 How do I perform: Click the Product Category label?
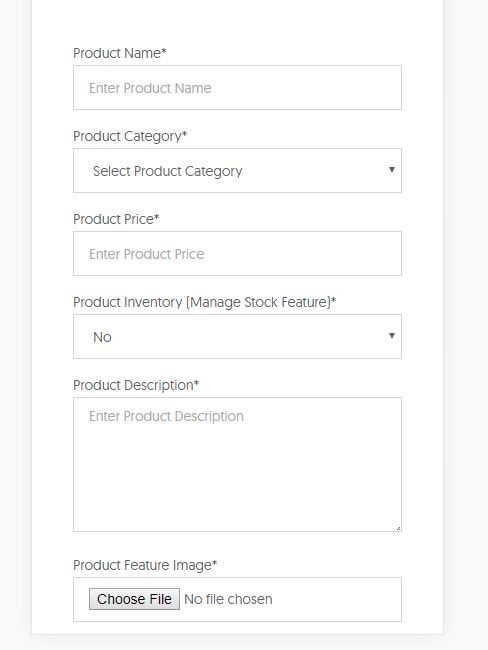[130, 136]
